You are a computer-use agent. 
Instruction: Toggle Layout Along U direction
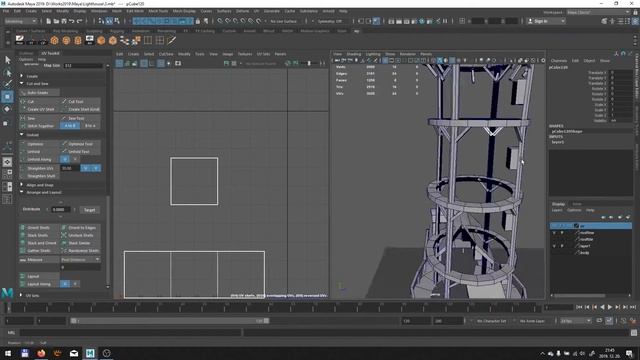click(x=65, y=284)
